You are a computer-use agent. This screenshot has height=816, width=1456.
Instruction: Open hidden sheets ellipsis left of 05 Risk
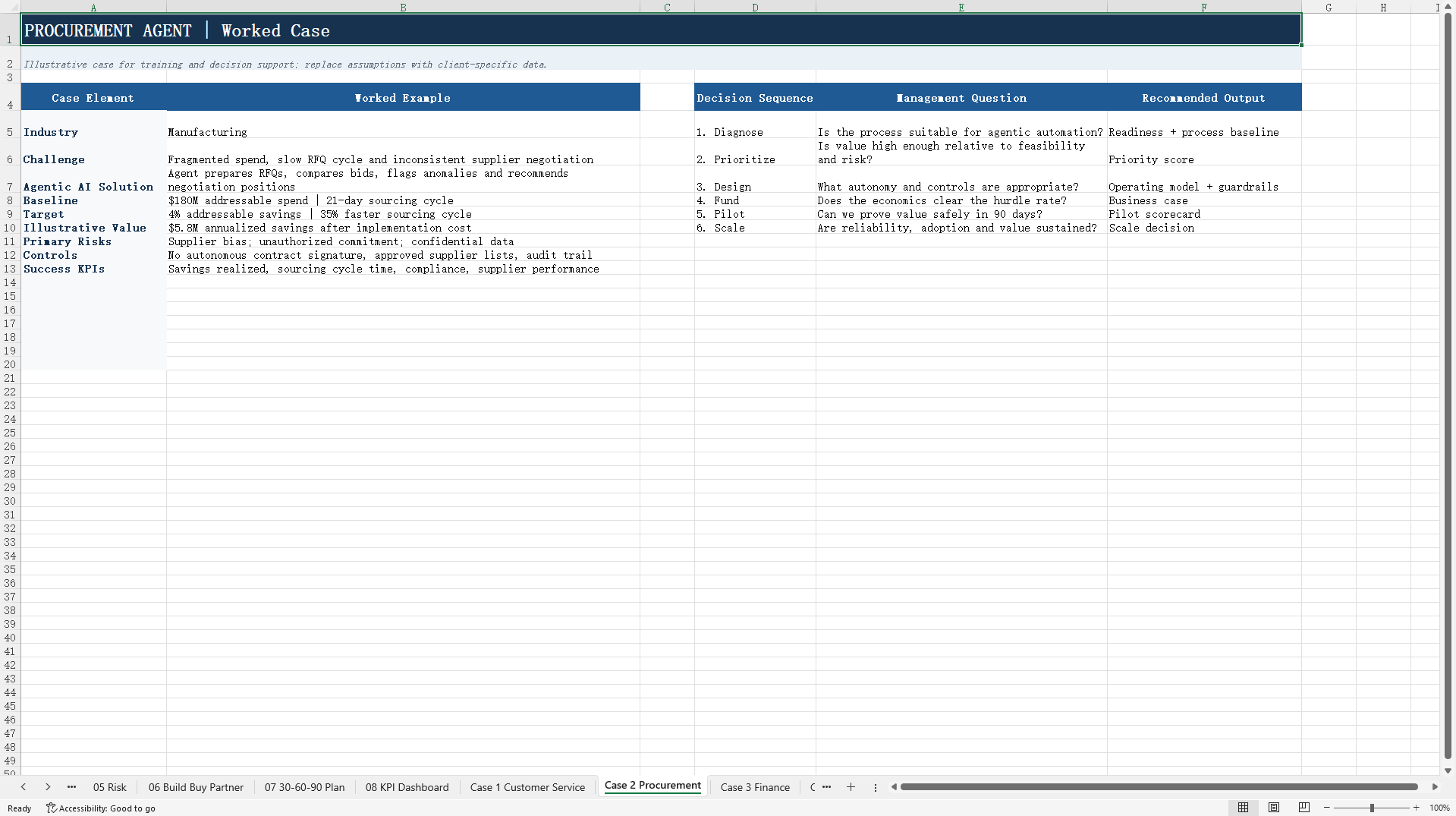point(71,787)
